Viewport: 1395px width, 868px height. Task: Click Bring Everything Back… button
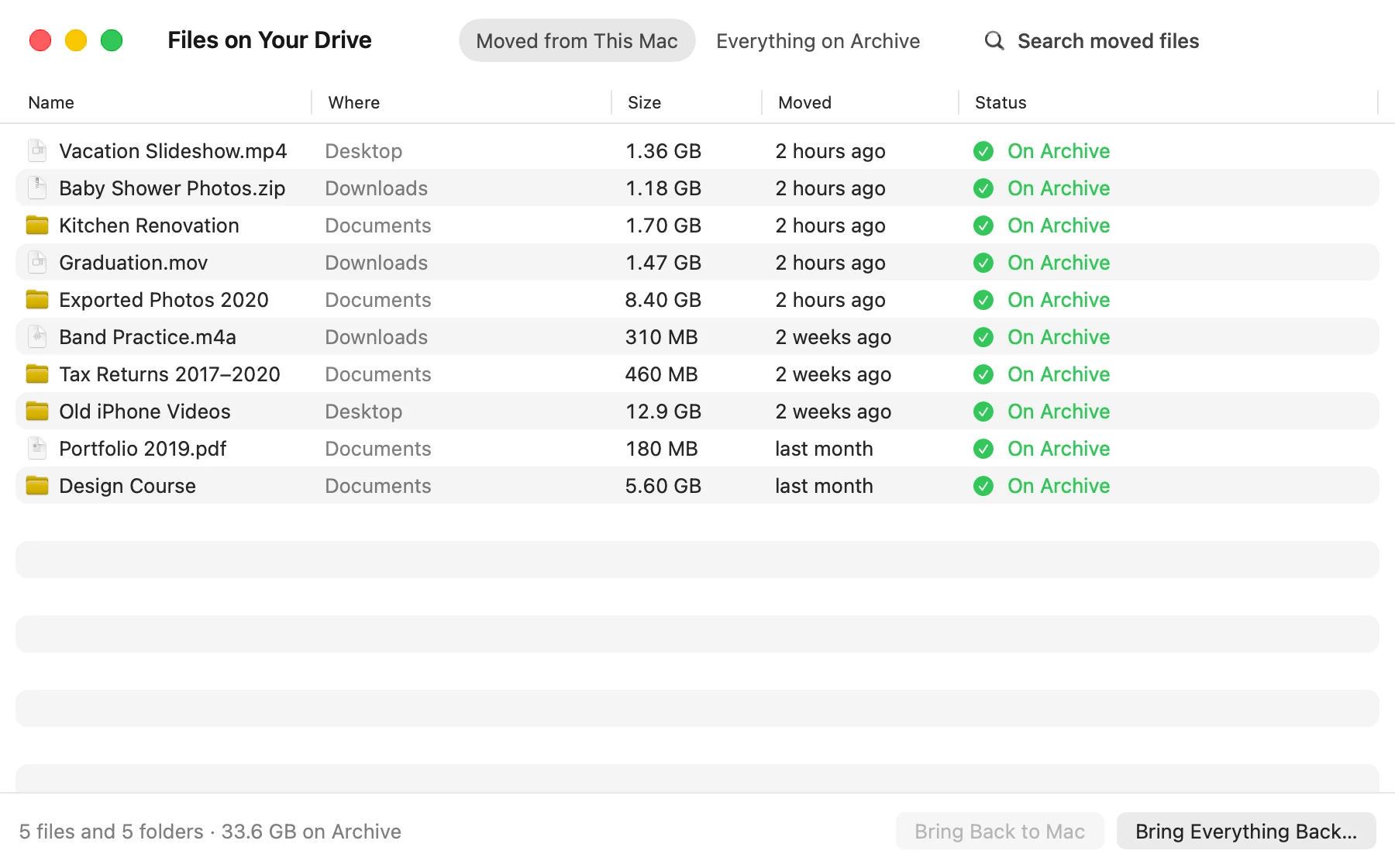coord(1246,831)
